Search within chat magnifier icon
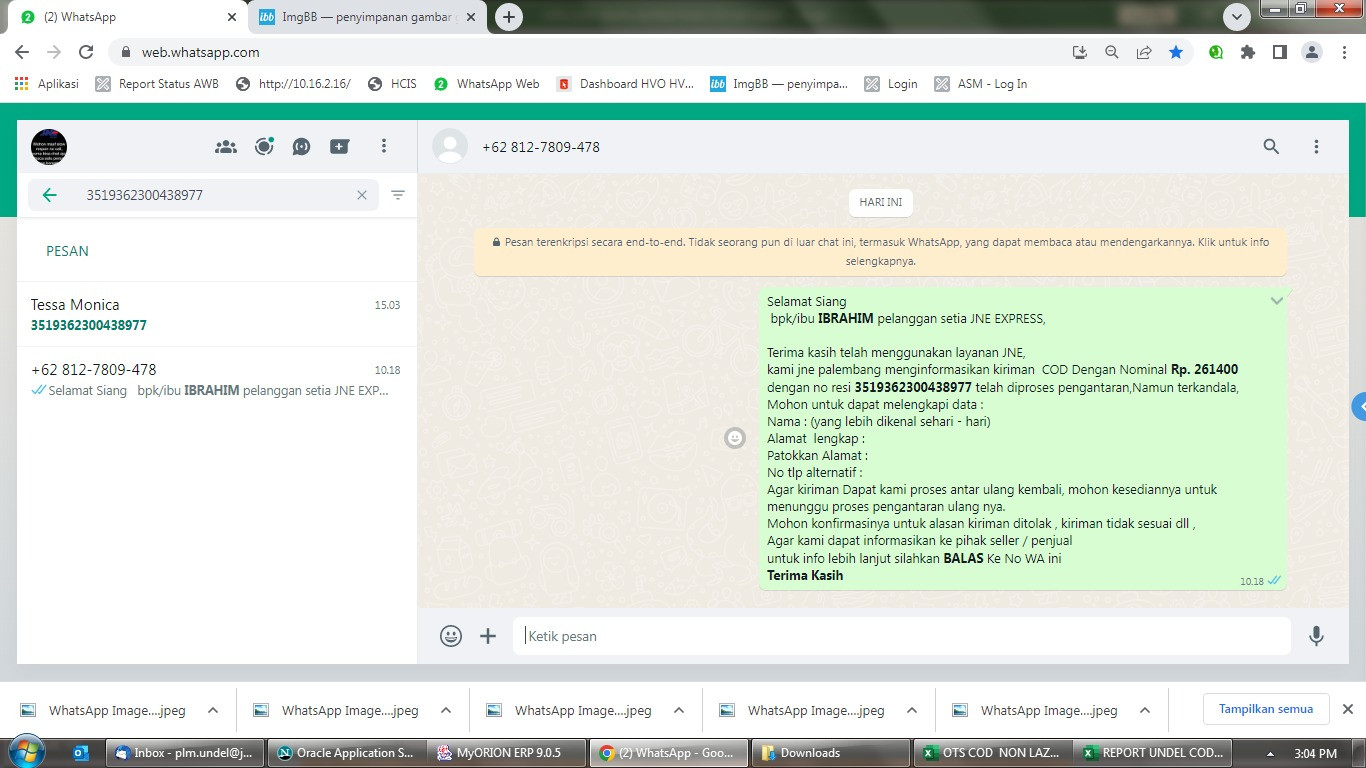The height and width of the screenshot is (768, 1366). pyautogui.click(x=1271, y=147)
